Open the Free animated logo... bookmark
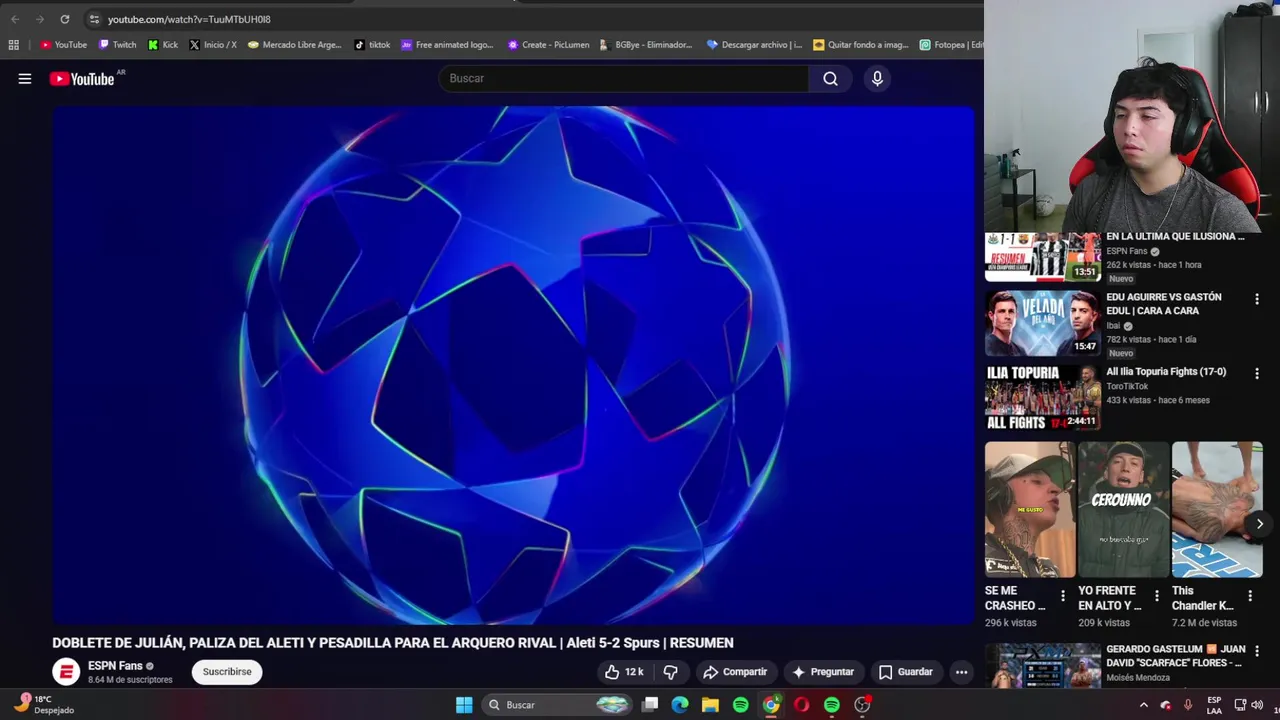 [x=447, y=45]
